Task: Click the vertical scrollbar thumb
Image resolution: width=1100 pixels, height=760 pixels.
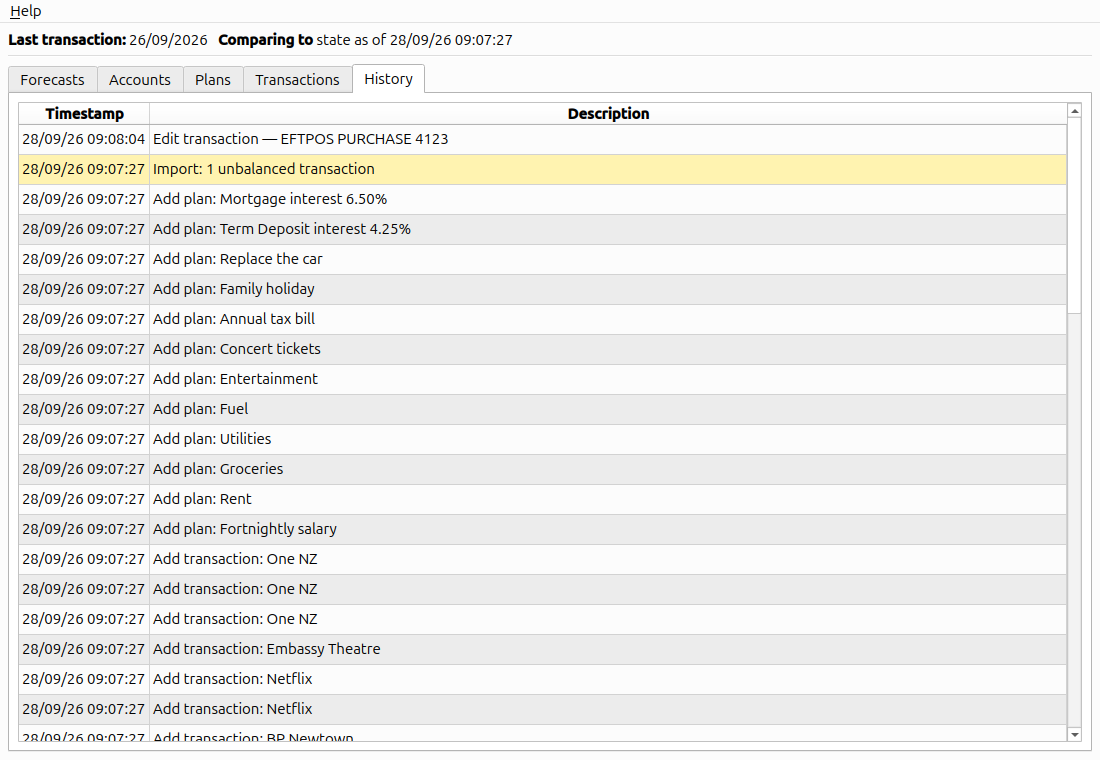Action: [x=1074, y=216]
